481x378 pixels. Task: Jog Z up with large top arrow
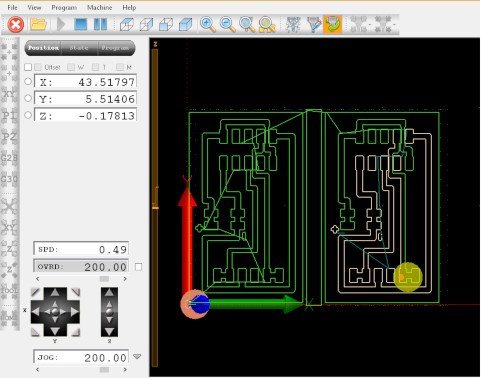click(109, 293)
